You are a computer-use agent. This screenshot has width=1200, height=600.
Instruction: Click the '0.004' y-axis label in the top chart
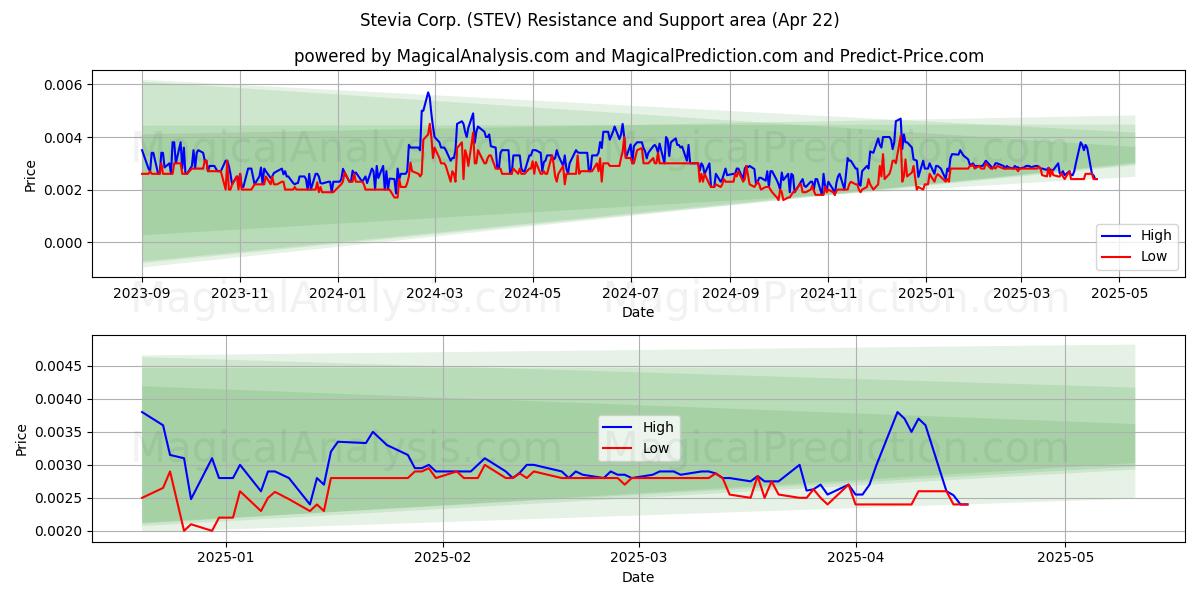point(63,137)
